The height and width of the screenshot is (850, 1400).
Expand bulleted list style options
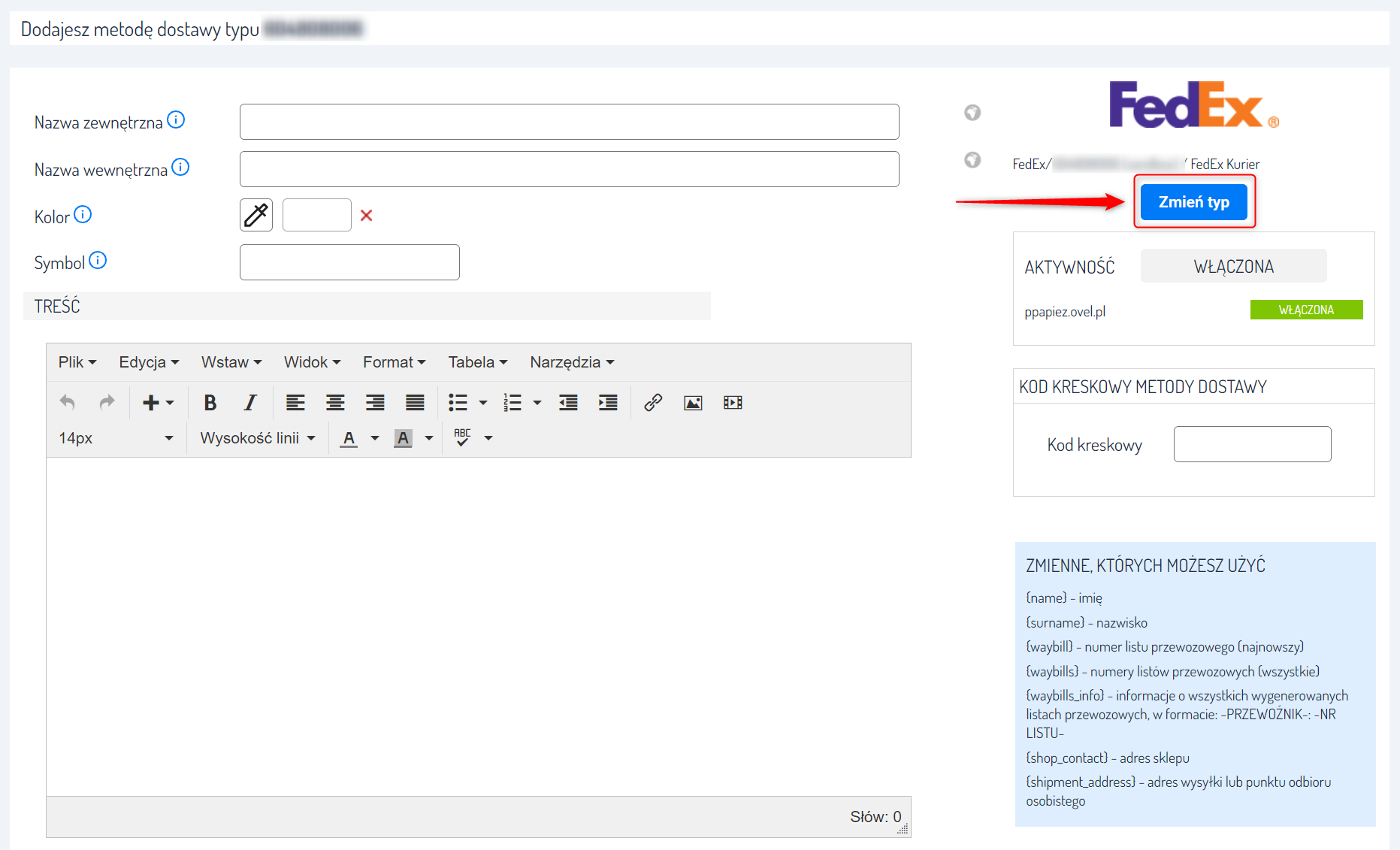(483, 403)
